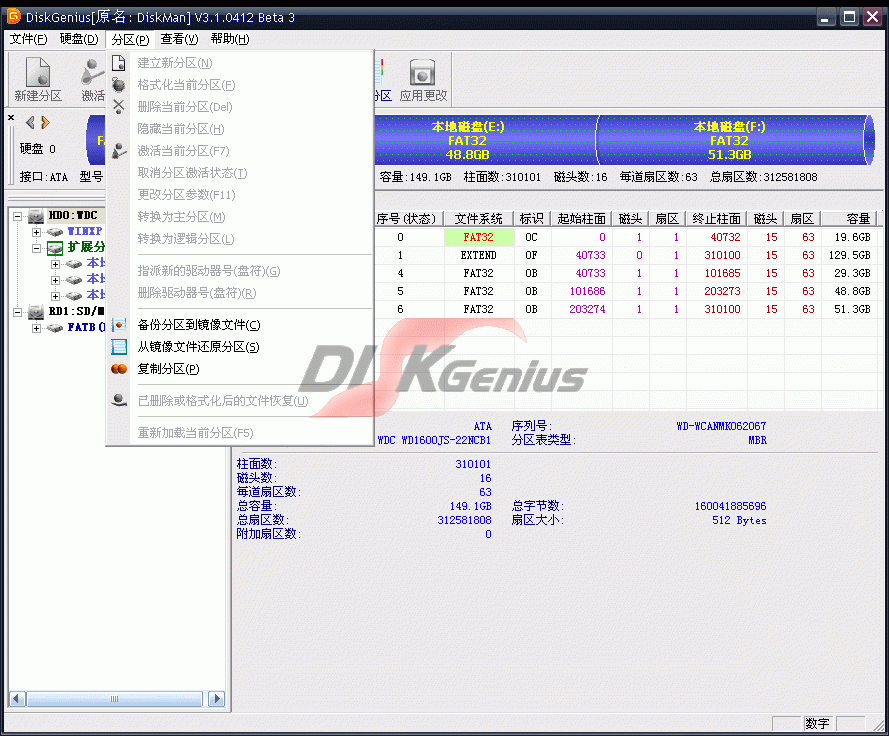Screen dimensions: 889x736
Task: Expand the first logical drive under 扩展分区
Action: tap(55, 264)
